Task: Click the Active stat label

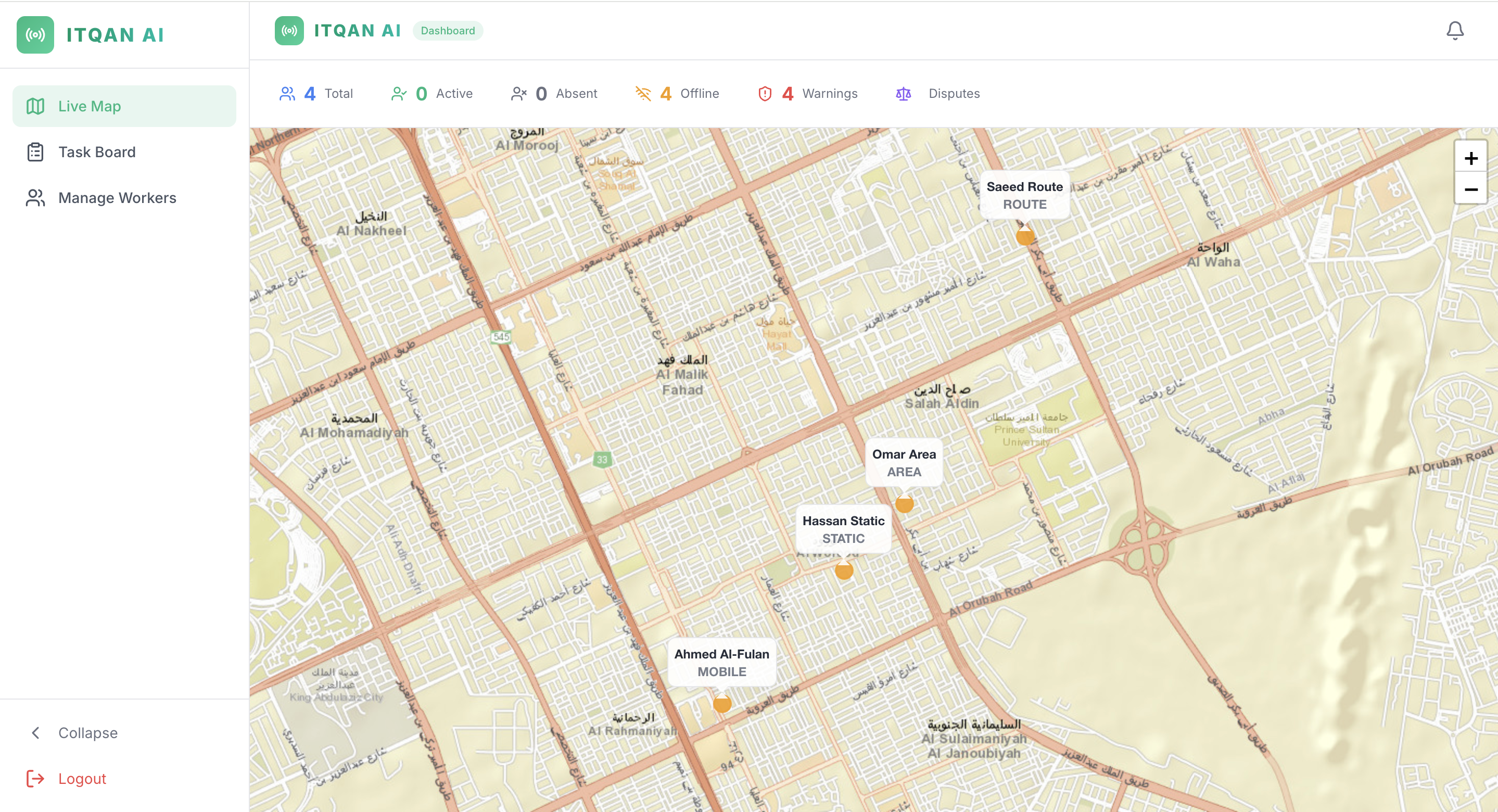Action: tap(454, 94)
